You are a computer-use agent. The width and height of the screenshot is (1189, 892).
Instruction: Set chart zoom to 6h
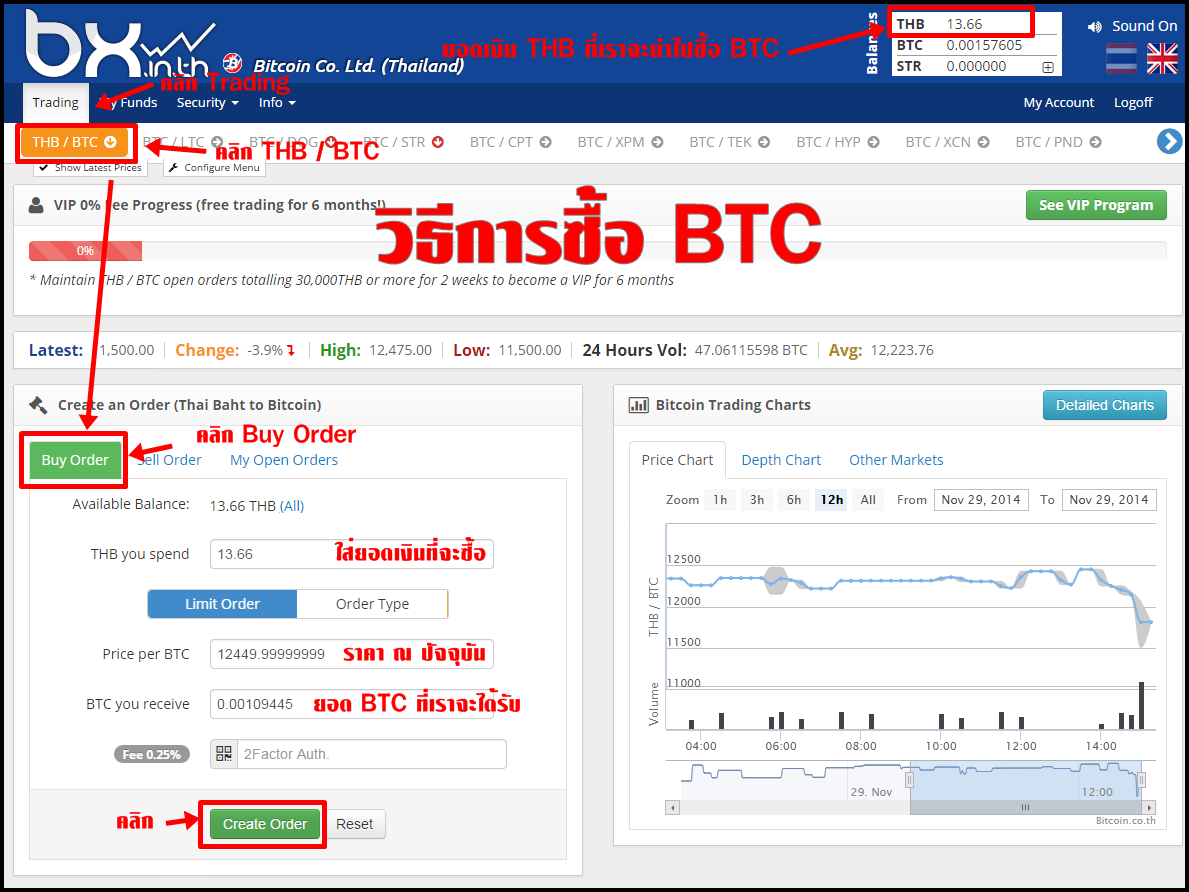794,500
